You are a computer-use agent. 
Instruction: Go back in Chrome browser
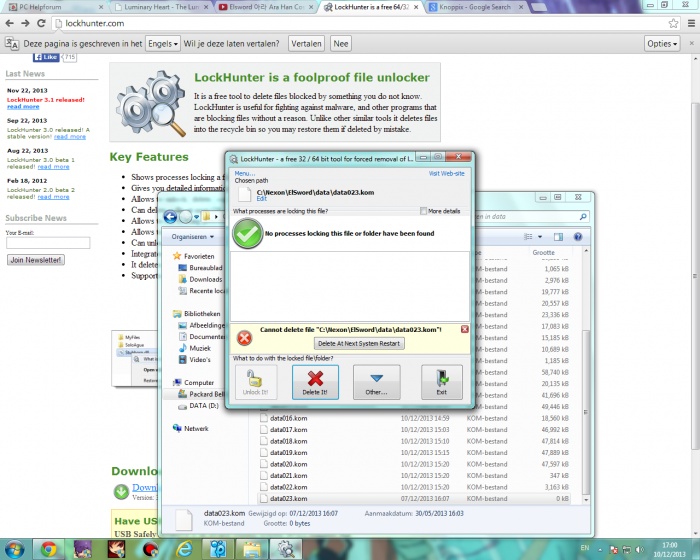click(x=10, y=23)
